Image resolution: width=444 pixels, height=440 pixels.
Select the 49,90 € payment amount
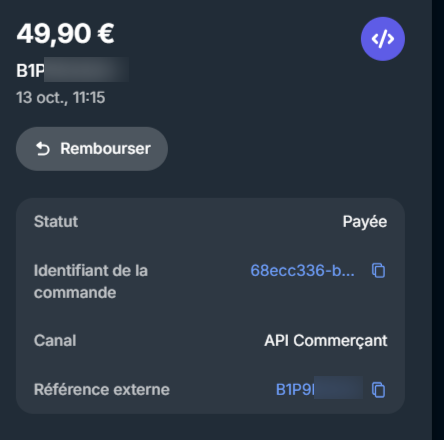[x=65, y=34]
